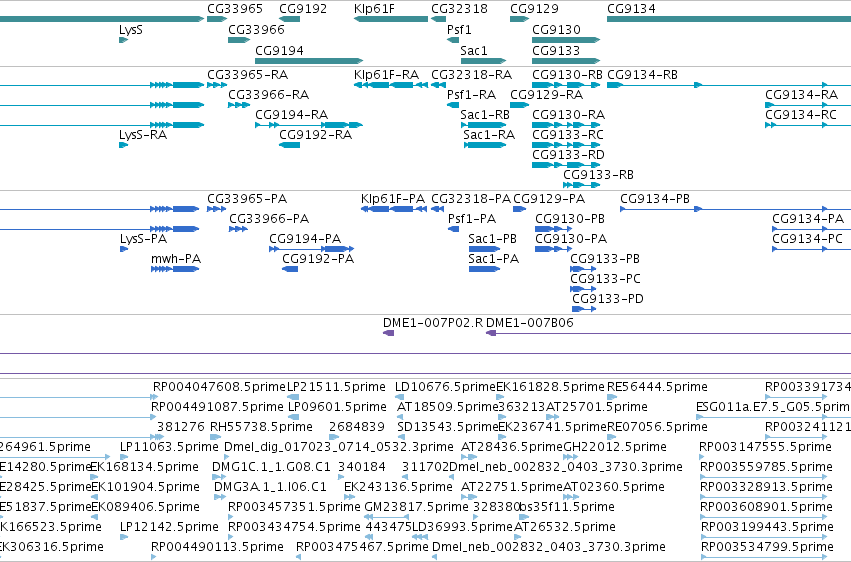Select the CG33966-PA protein label
The image size is (851, 562).
(269, 219)
